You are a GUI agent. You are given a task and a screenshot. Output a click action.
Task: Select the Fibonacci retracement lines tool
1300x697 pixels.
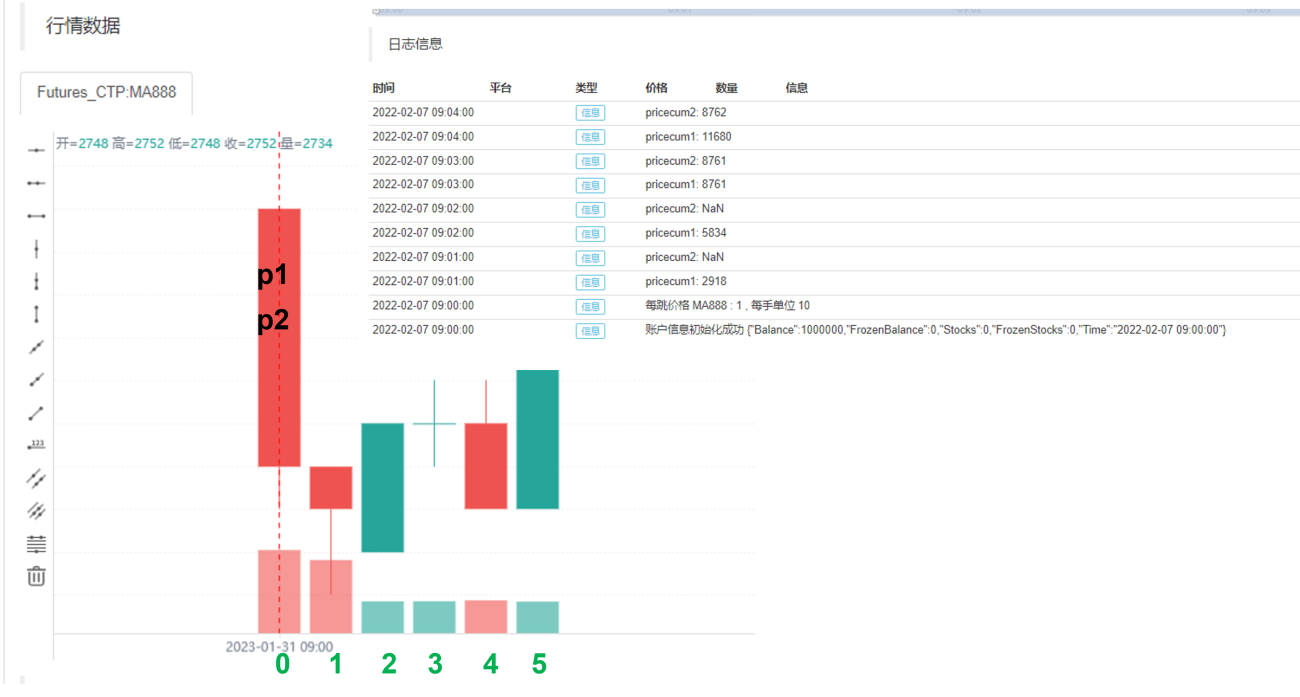[x=36, y=544]
